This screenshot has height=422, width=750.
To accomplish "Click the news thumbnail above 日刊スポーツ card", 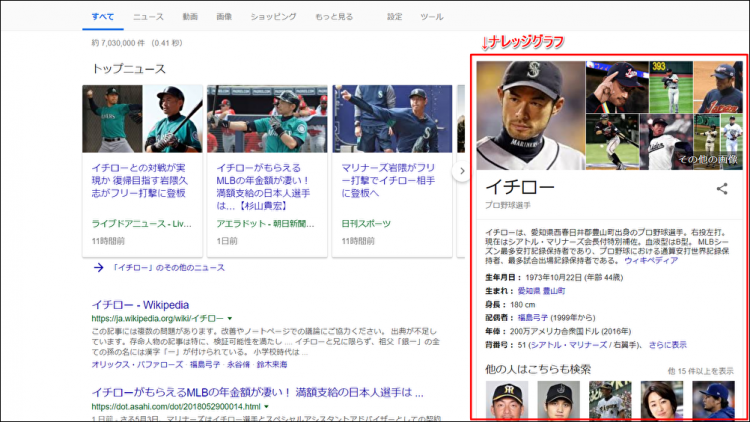I will [x=392, y=119].
